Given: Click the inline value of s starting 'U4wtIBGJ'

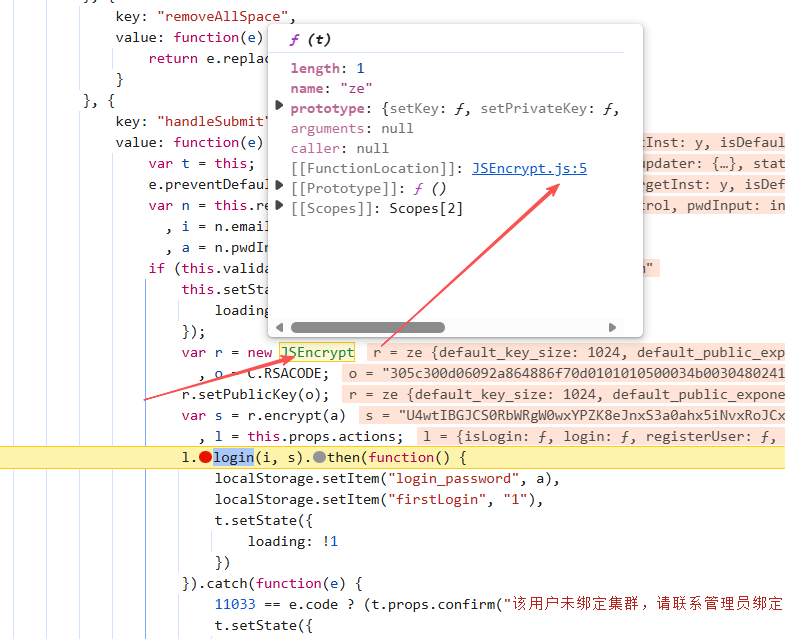Looking at the screenshot, I should pos(572,416).
